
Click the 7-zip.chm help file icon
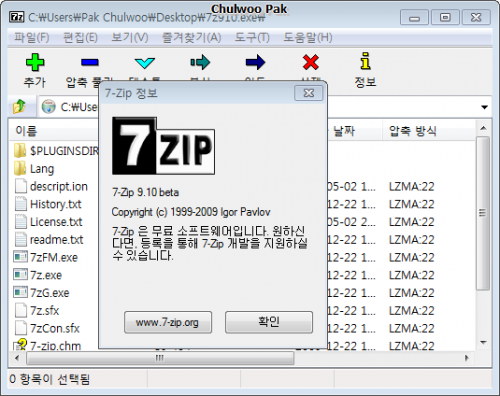20,344
